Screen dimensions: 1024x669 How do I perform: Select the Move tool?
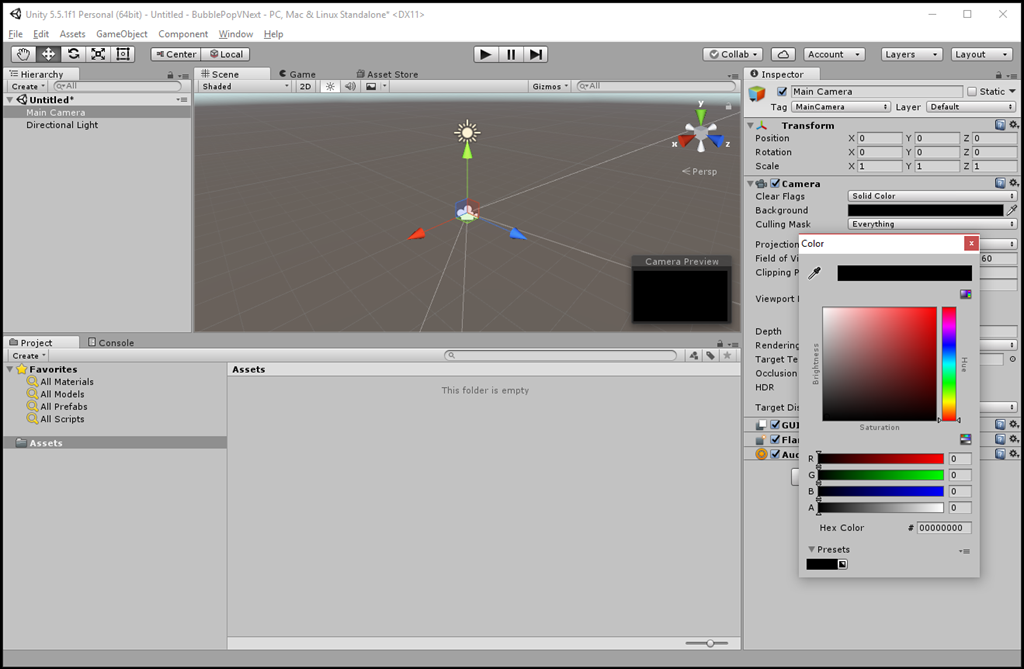[48, 54]
